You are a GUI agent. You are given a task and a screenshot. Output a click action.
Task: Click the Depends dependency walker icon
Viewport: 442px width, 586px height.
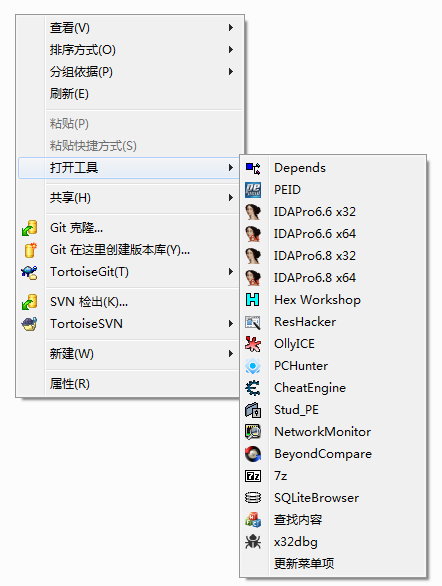(253, 168)
